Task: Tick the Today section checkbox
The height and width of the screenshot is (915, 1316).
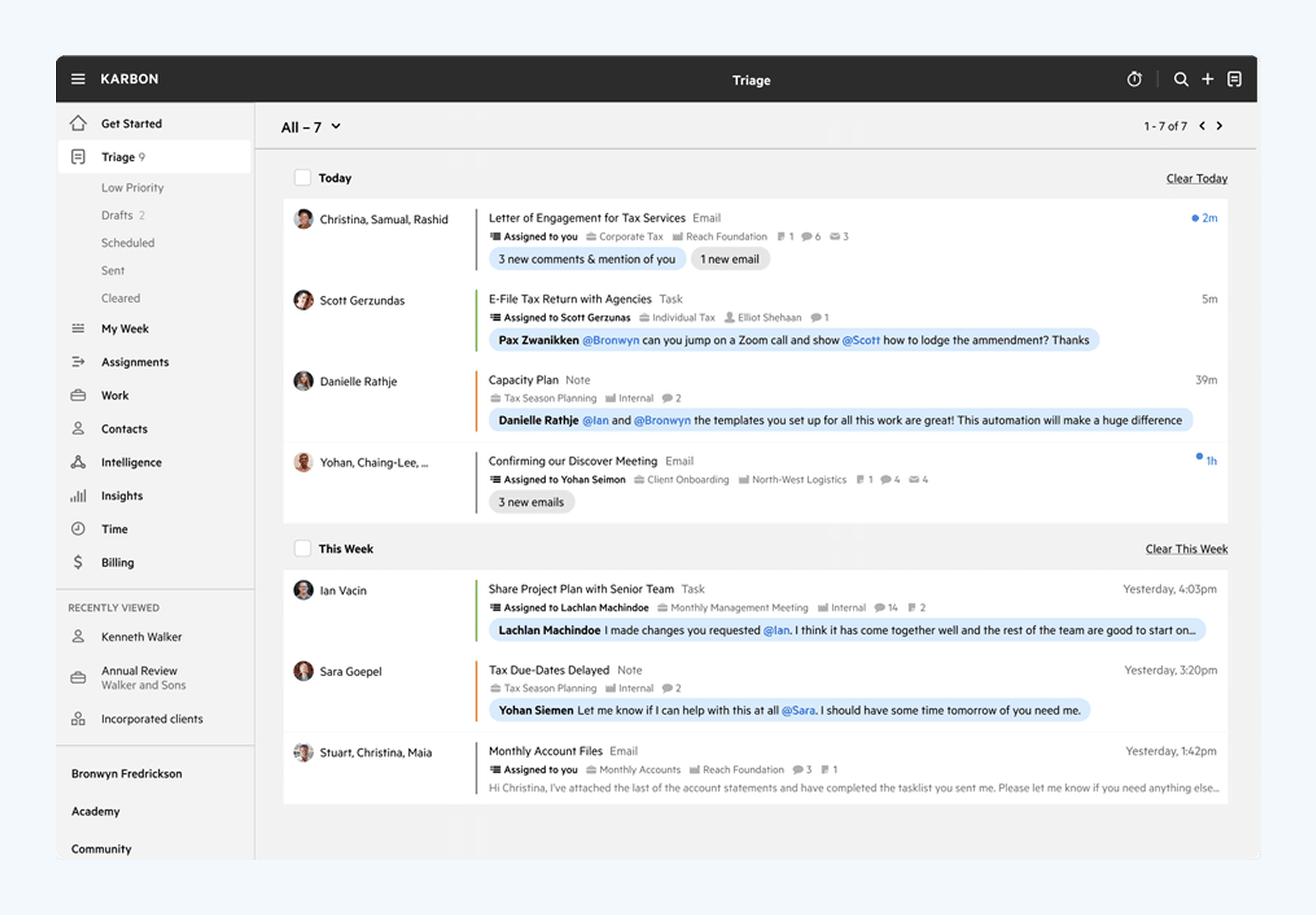Action: pos(303,178)
